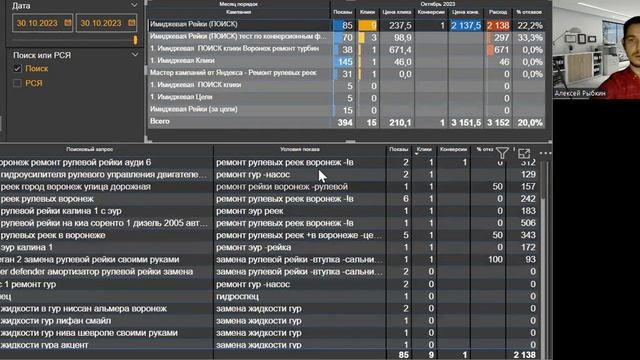Click condition ремонт рулевых реек +в воронеже
This screenshot has height=360, width=640.
point(299,236)
